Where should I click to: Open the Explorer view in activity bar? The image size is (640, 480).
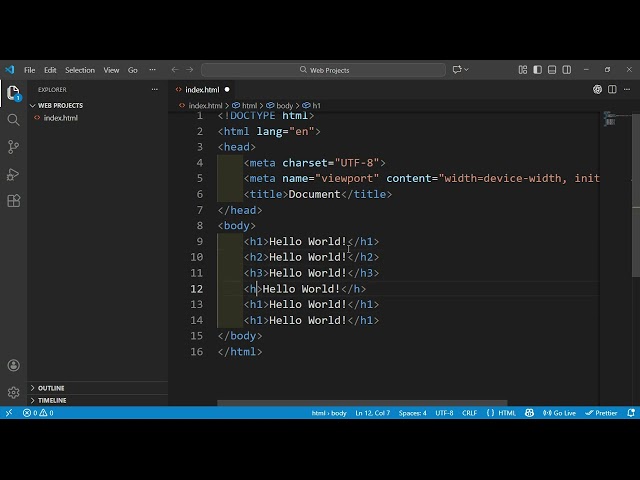click(13, 93)
